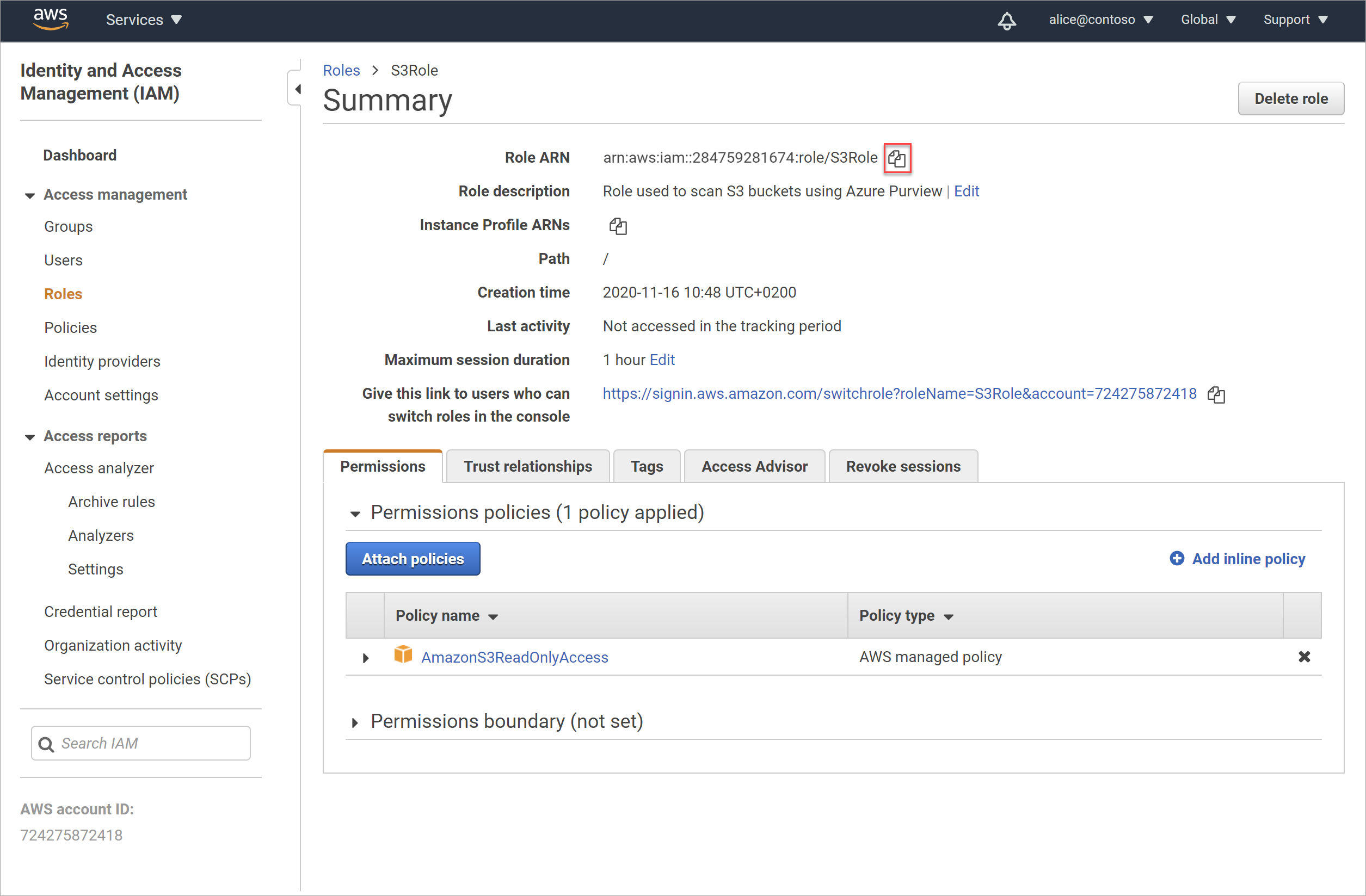Click the Delete role button

click(x=1291, y=98)
